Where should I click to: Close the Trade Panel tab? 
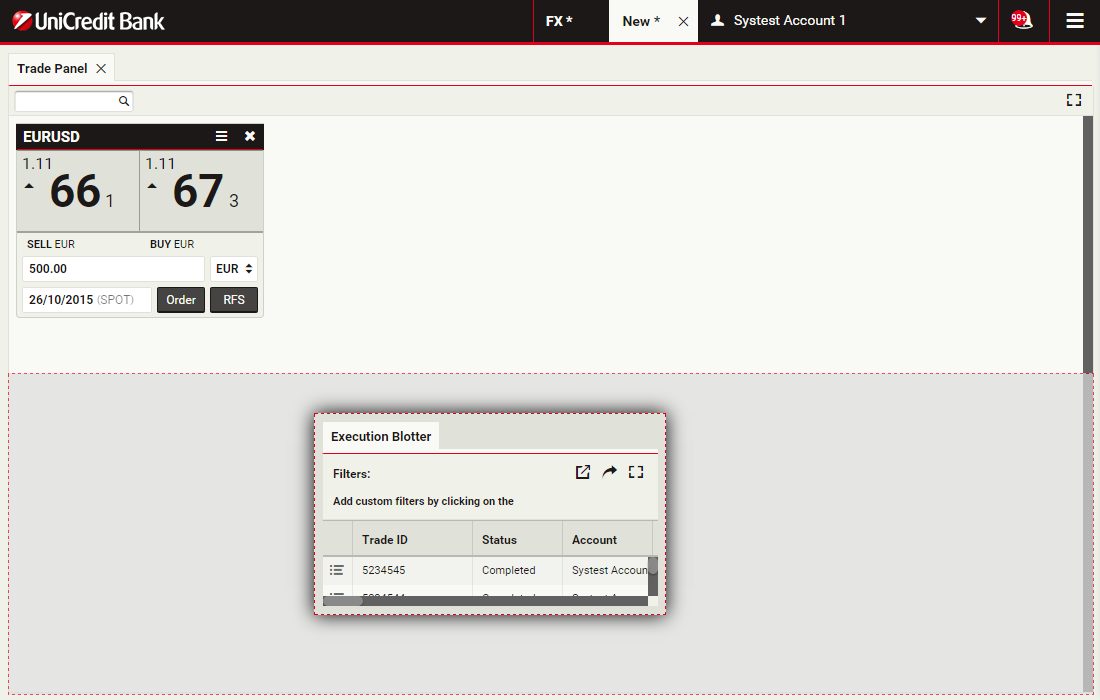coord(101,69)
